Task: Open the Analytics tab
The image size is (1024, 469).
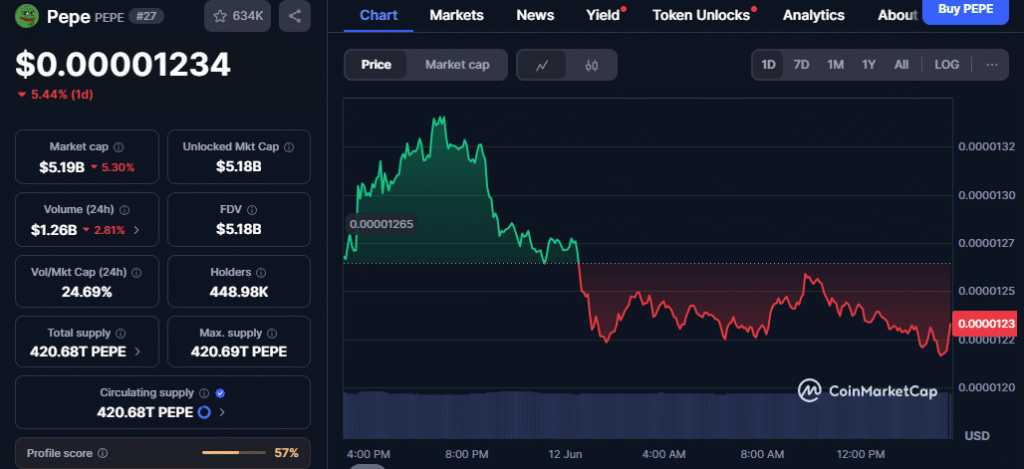Action: [814, 15]
